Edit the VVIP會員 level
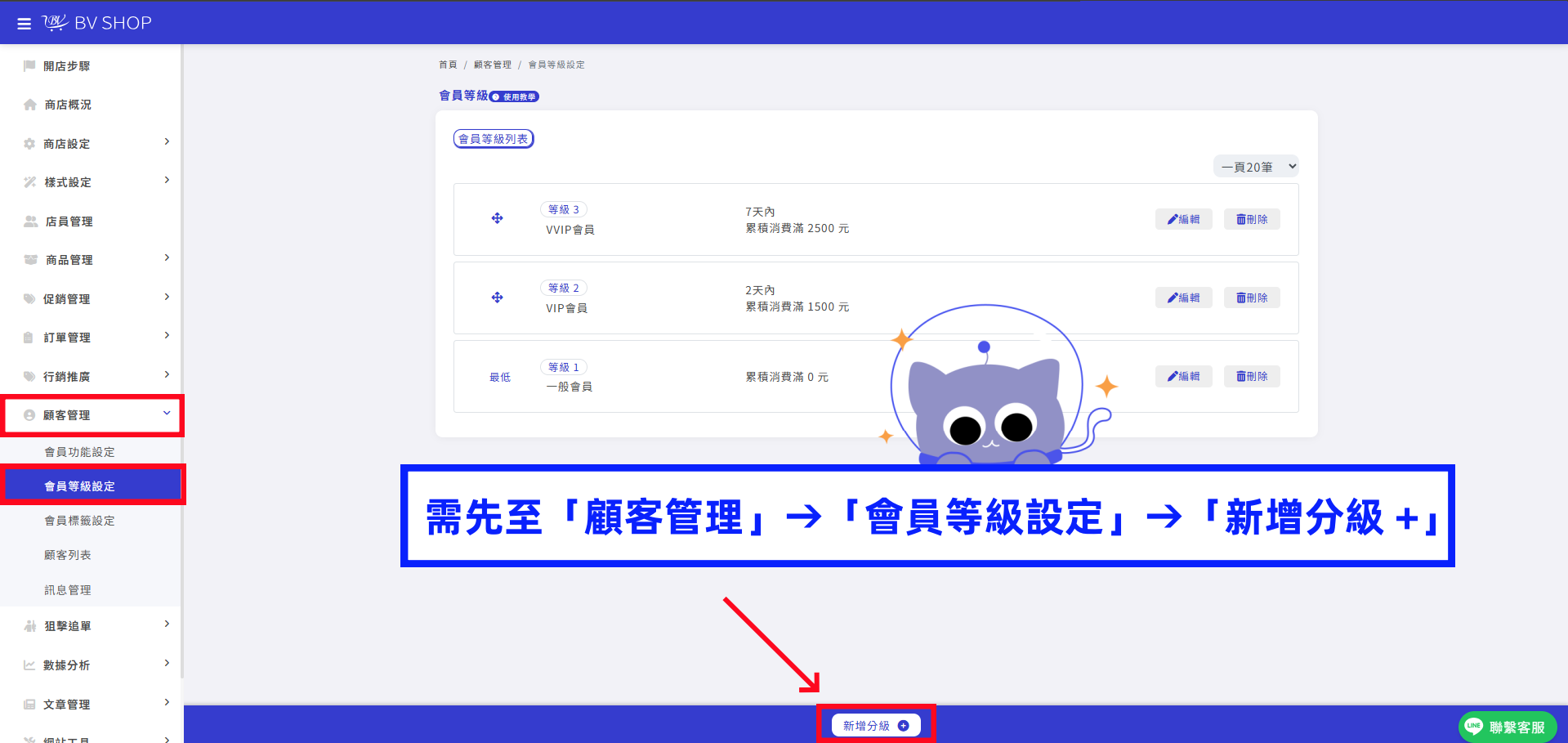Viewport: 1568px width, 743px height. click(1184, 219)
